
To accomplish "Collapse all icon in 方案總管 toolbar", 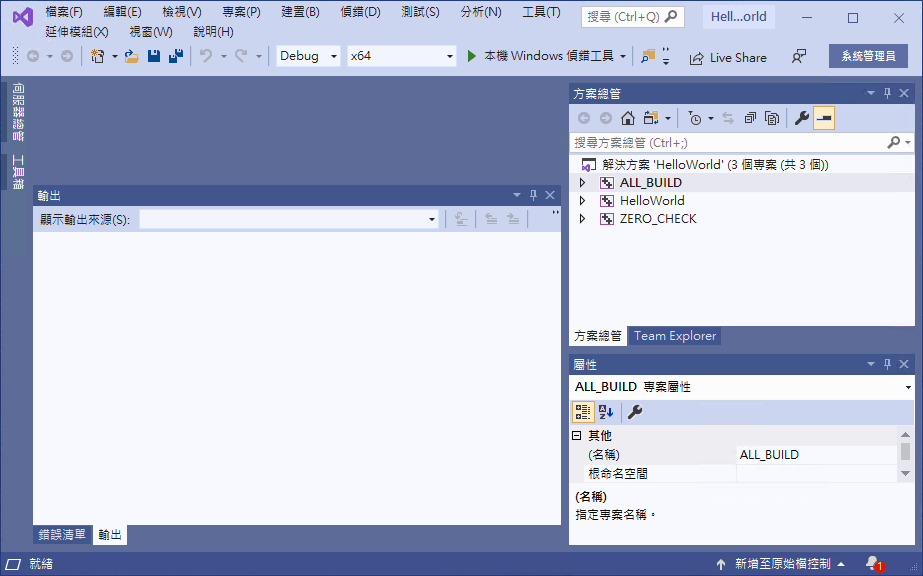I will point(750,118).
